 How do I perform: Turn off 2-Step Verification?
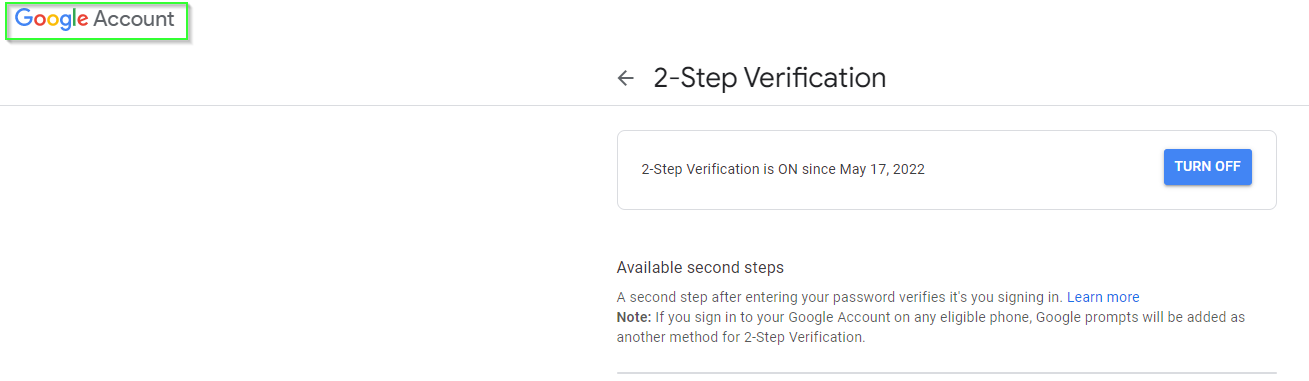point(1207,167)
